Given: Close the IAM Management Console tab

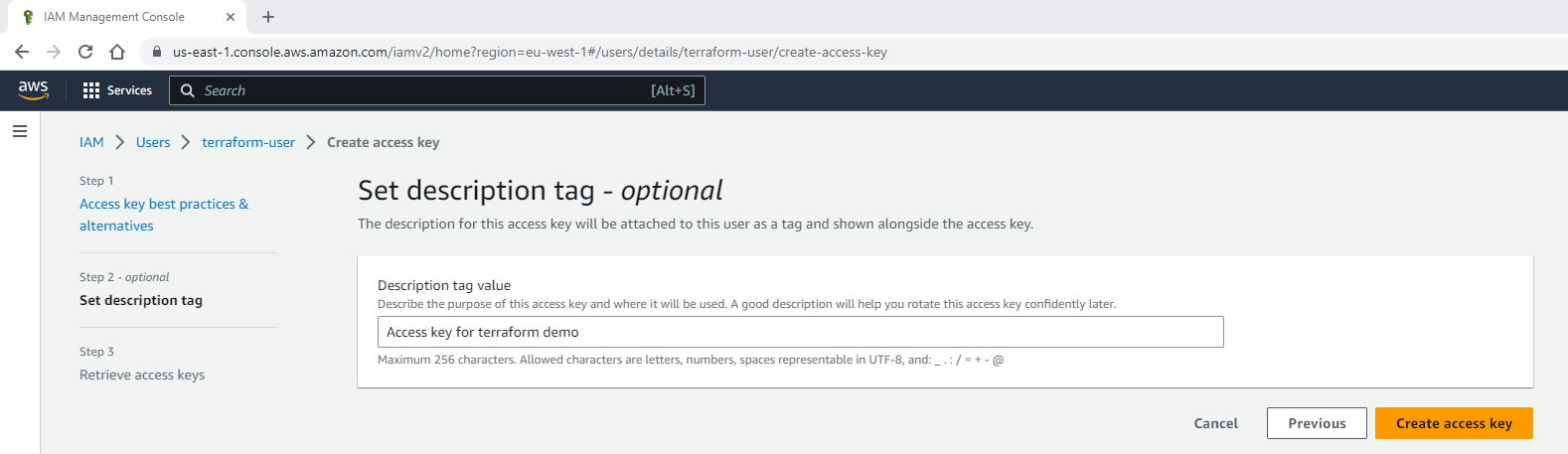Looking at the screenshot, I should (x=231, y=17).
